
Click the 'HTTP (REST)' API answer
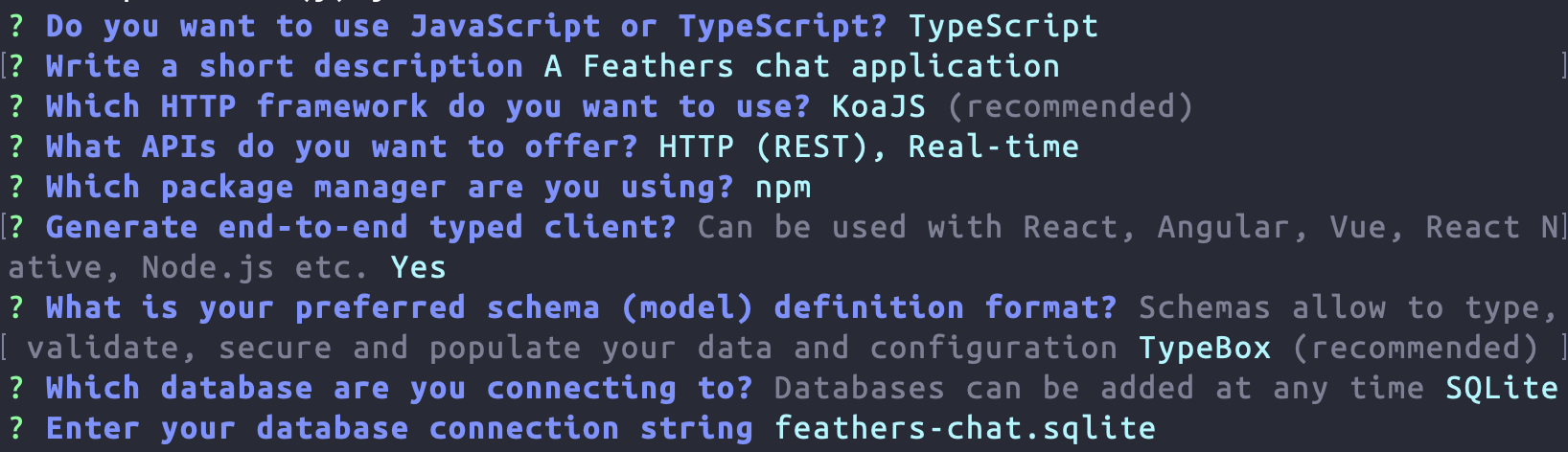tap(772, 147)
